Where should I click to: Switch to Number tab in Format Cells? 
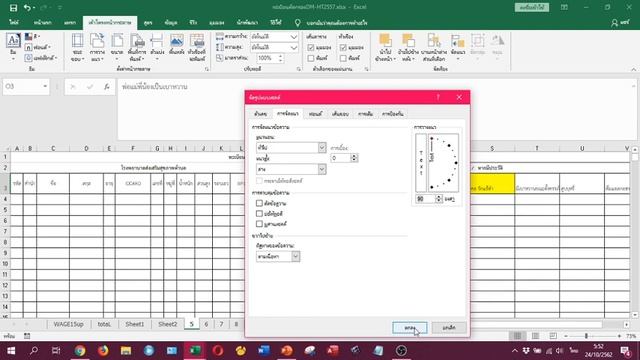tap(260, 114)
